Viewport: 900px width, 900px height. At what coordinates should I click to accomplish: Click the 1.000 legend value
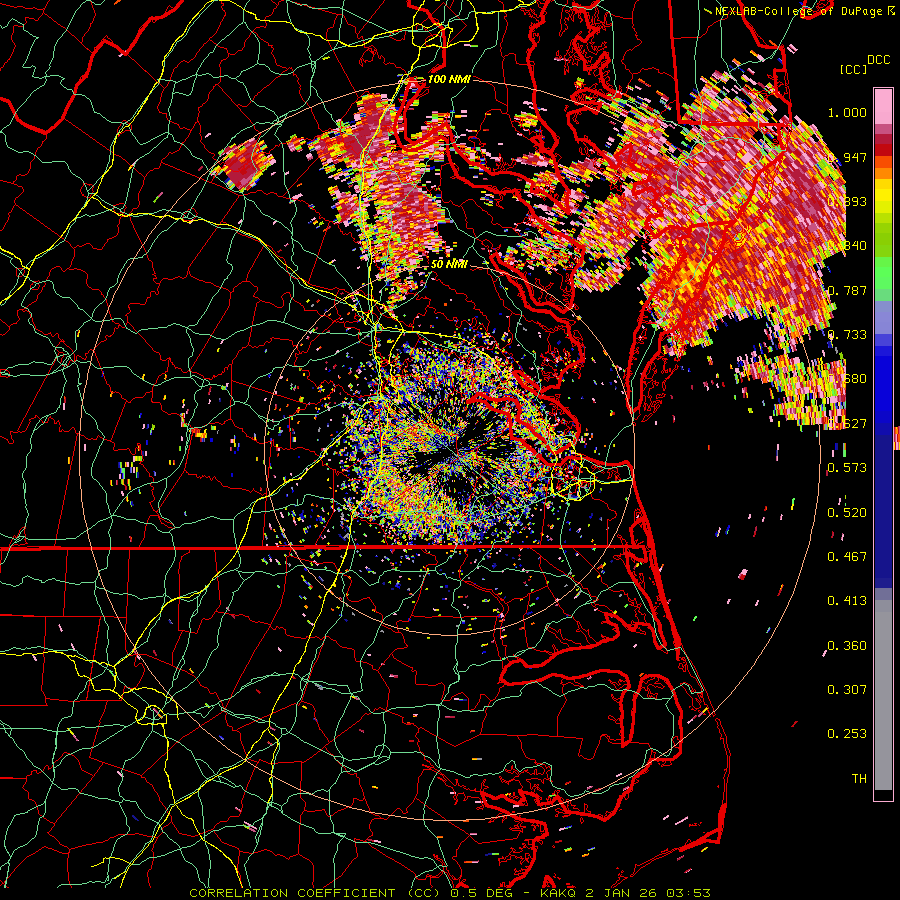click(x=847, y=112)
